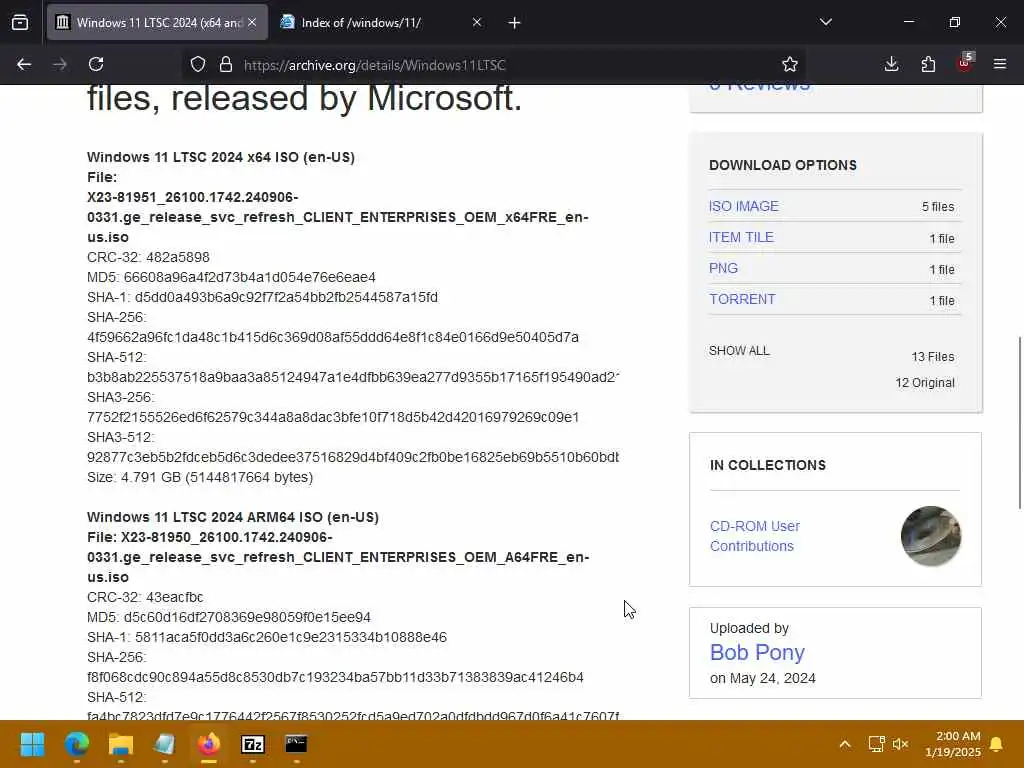The height and width of the screenshot is (768, 1024).
Task: Open uploader Bob Pony profile
Action: (x=757, y=652)
